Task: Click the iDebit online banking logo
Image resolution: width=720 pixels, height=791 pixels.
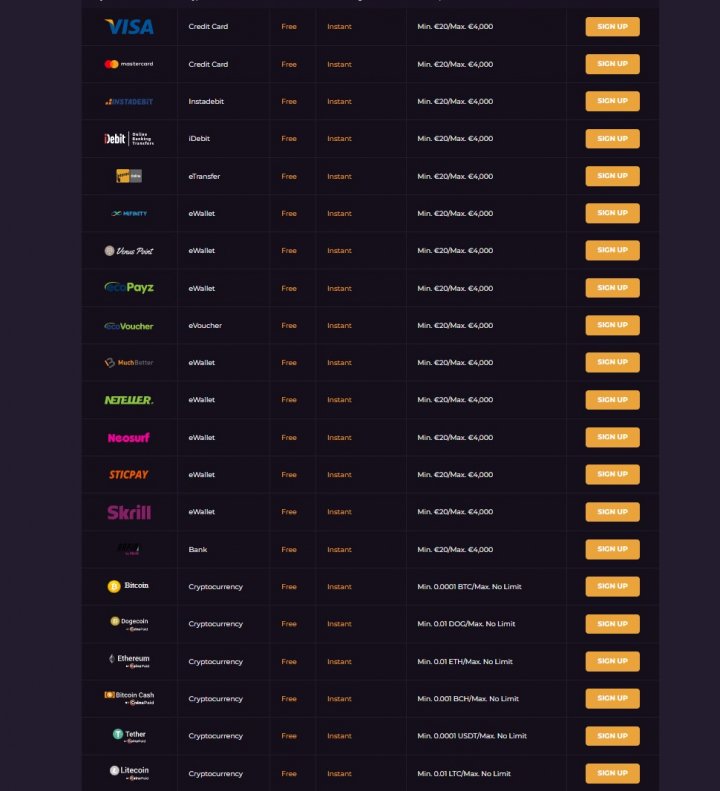Action: (x=129, y=139)
